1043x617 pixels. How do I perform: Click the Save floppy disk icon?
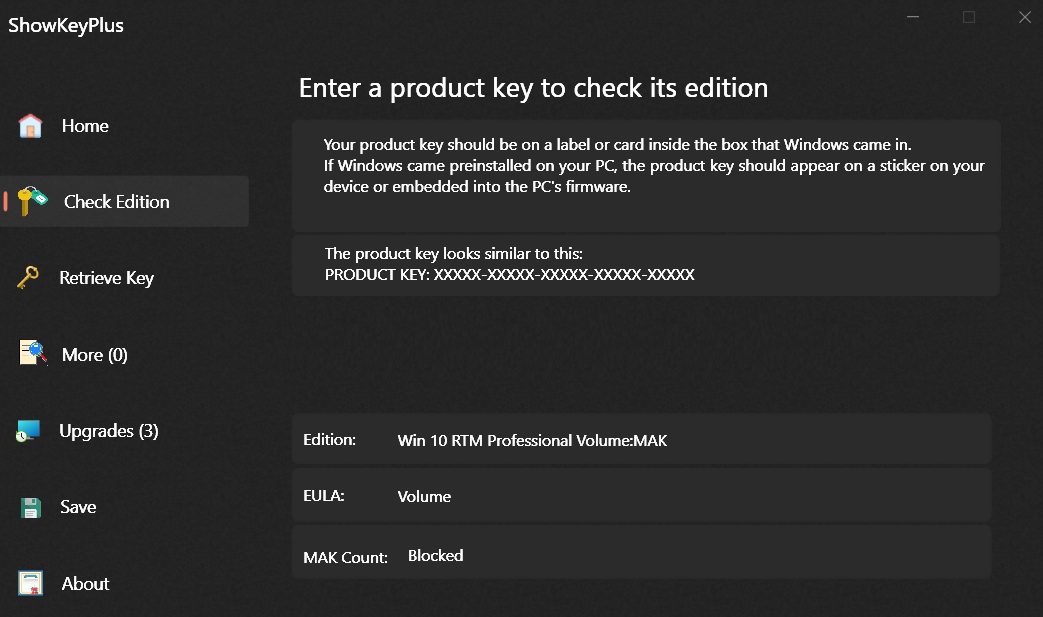tap(31, 507)
